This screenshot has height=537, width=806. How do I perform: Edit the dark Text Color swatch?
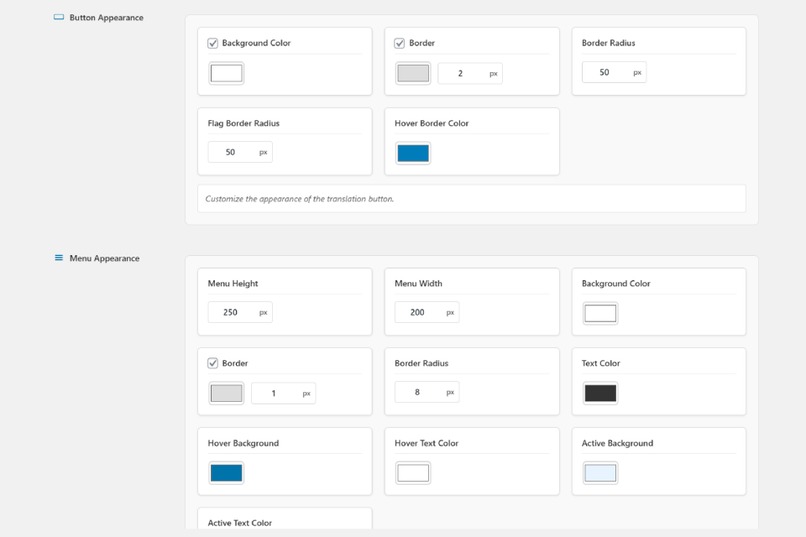point(600,393)
